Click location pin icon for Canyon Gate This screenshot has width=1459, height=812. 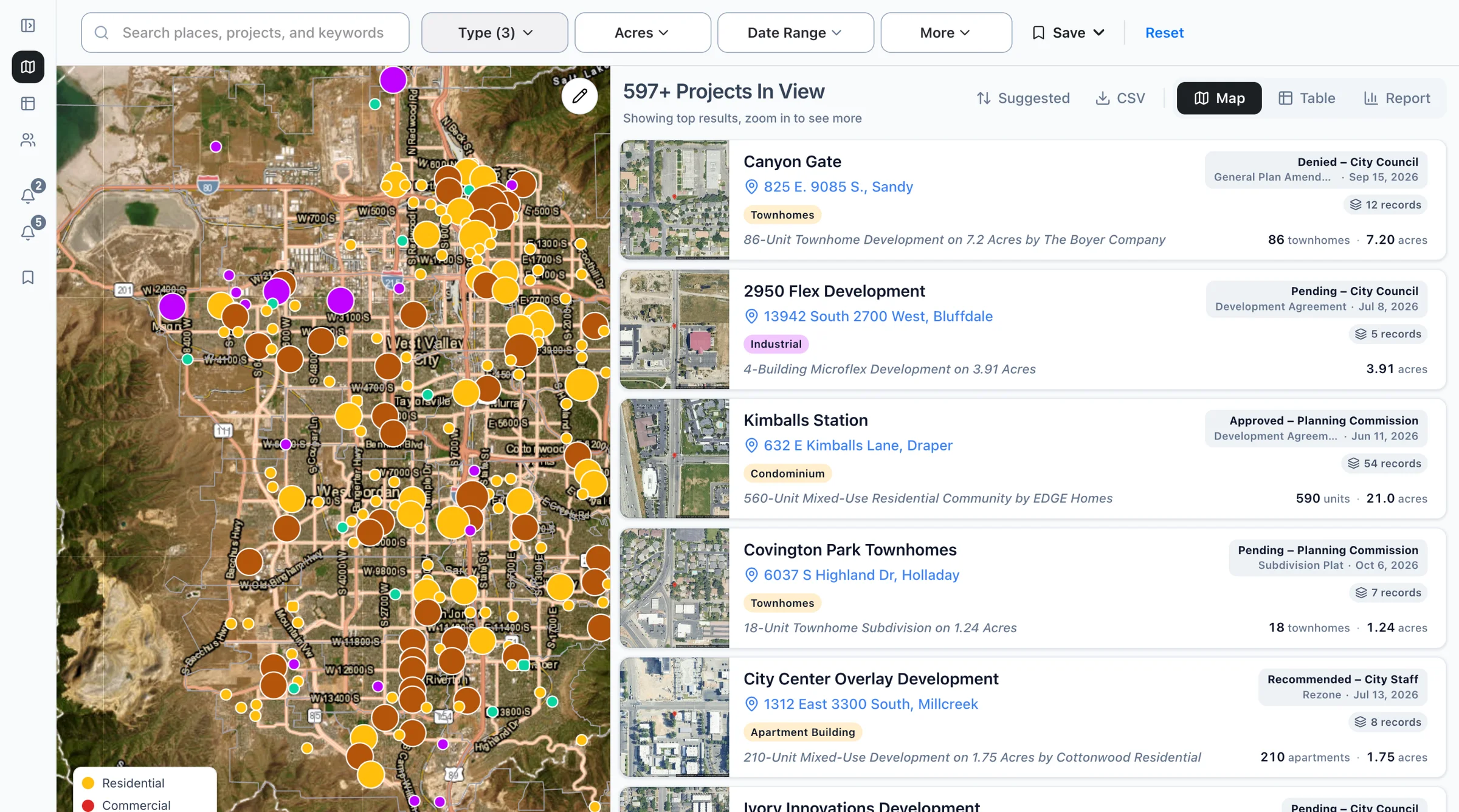pos(751,187)
